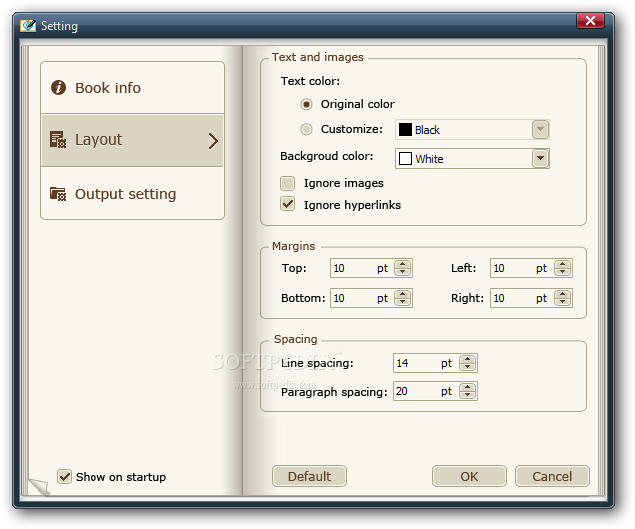Click the white color swatch

pyautogui.click(x=405, y=158)
